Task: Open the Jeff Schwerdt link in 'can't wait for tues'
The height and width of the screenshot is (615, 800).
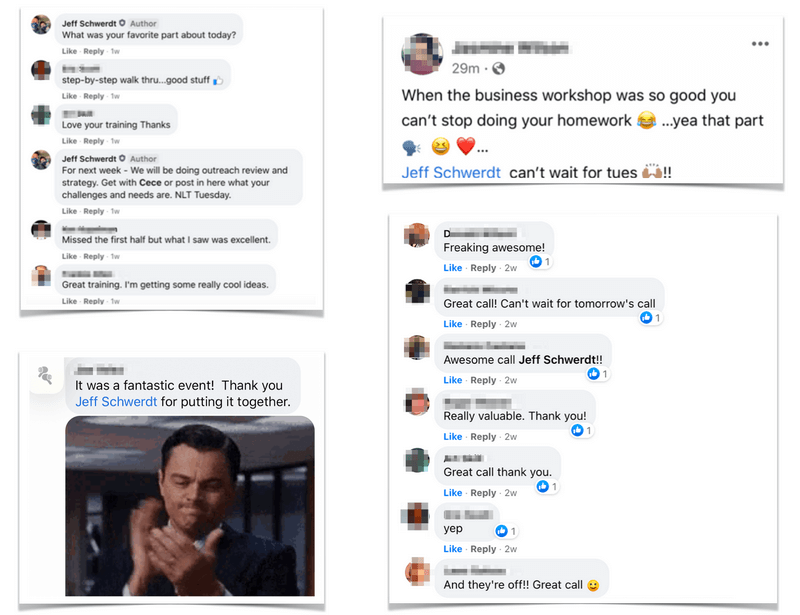Action: click(x=451, y=173)
